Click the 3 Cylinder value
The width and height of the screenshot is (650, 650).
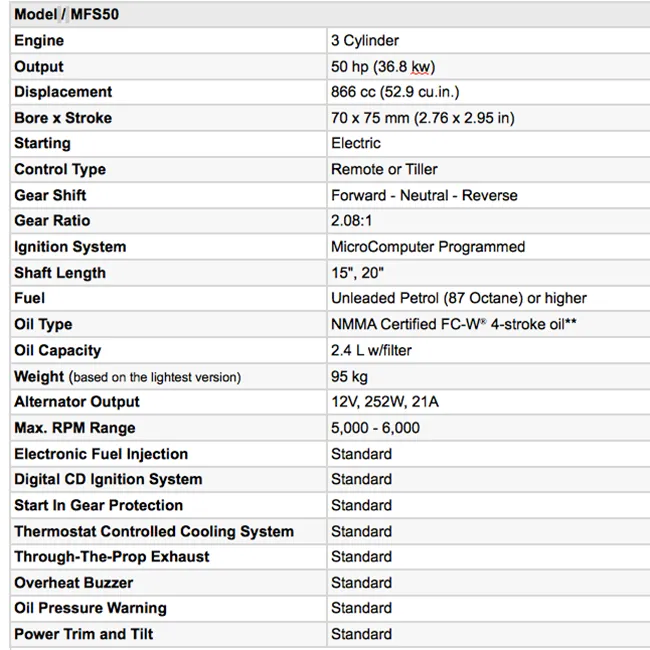click(x=365, y=41)
